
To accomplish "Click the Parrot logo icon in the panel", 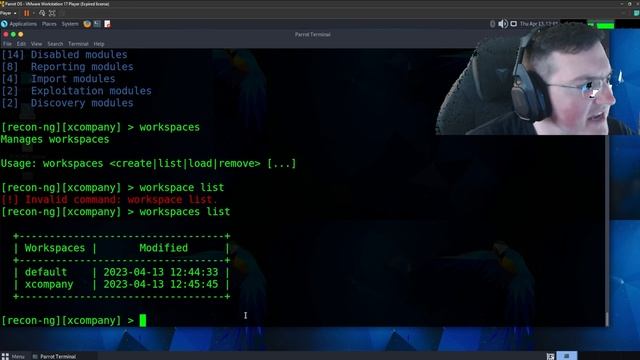I will click(x=4, y=24).
